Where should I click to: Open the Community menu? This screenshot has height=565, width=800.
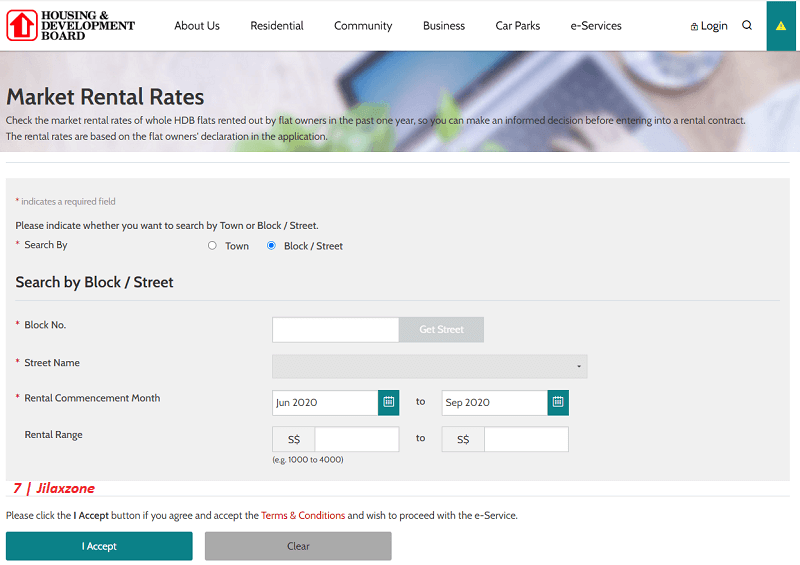point(363,26)
